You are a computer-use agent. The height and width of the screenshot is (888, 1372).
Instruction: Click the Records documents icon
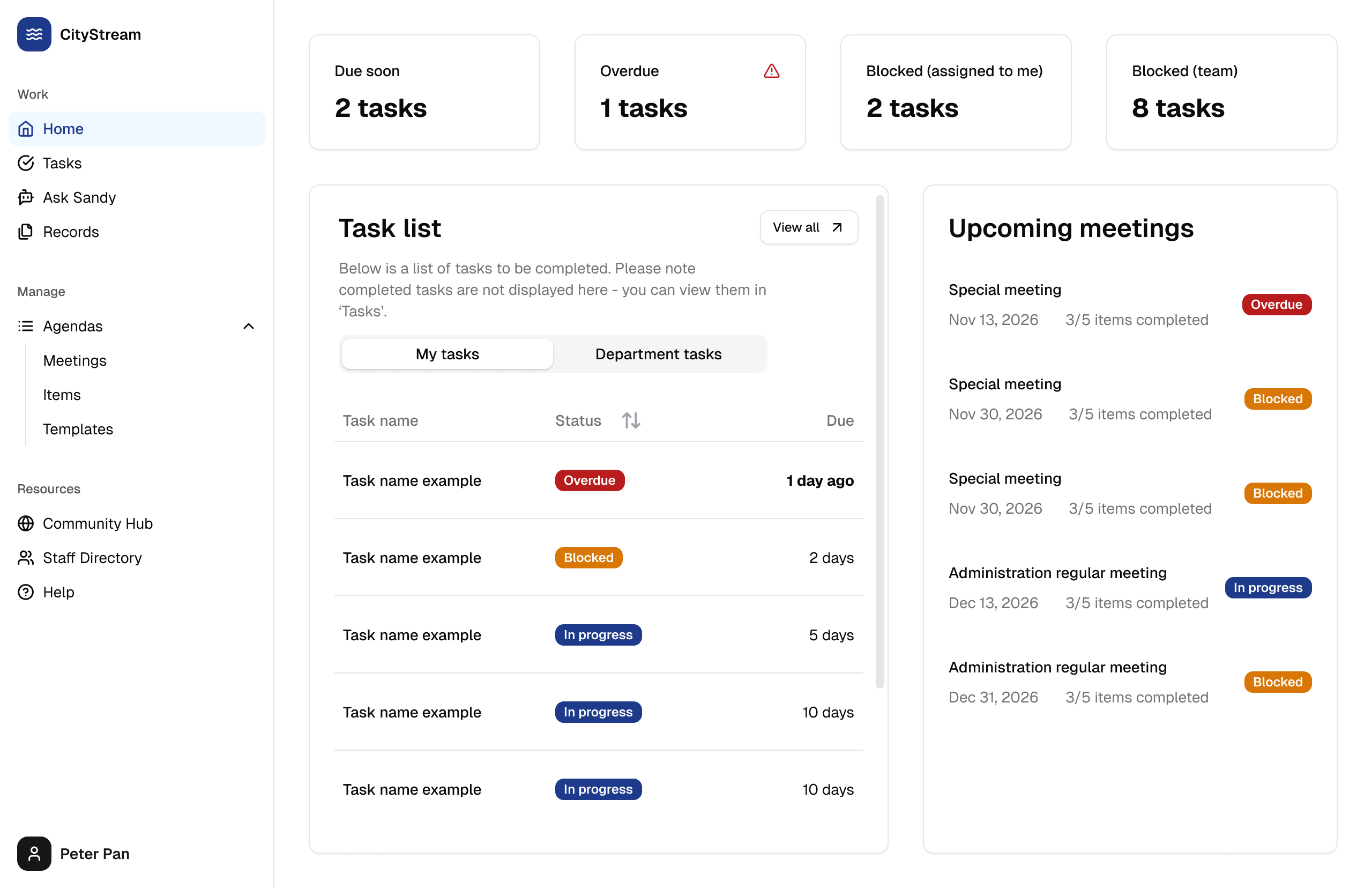26,232
